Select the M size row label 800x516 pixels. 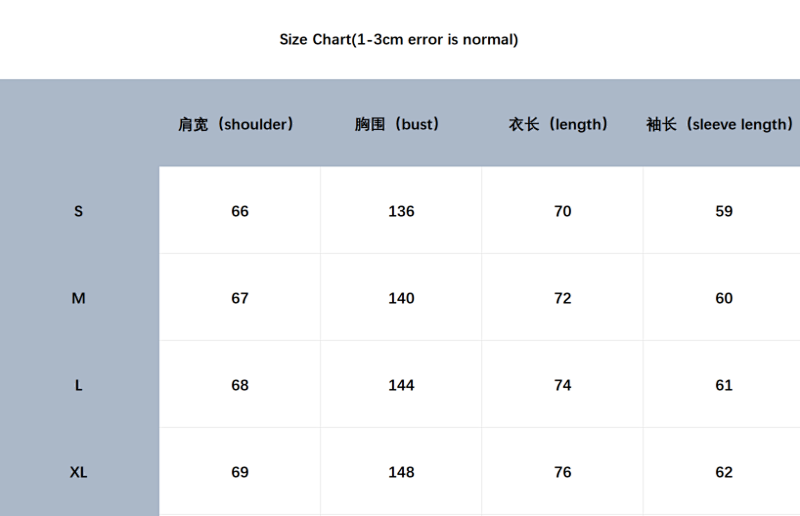click(x=78, y=298)
